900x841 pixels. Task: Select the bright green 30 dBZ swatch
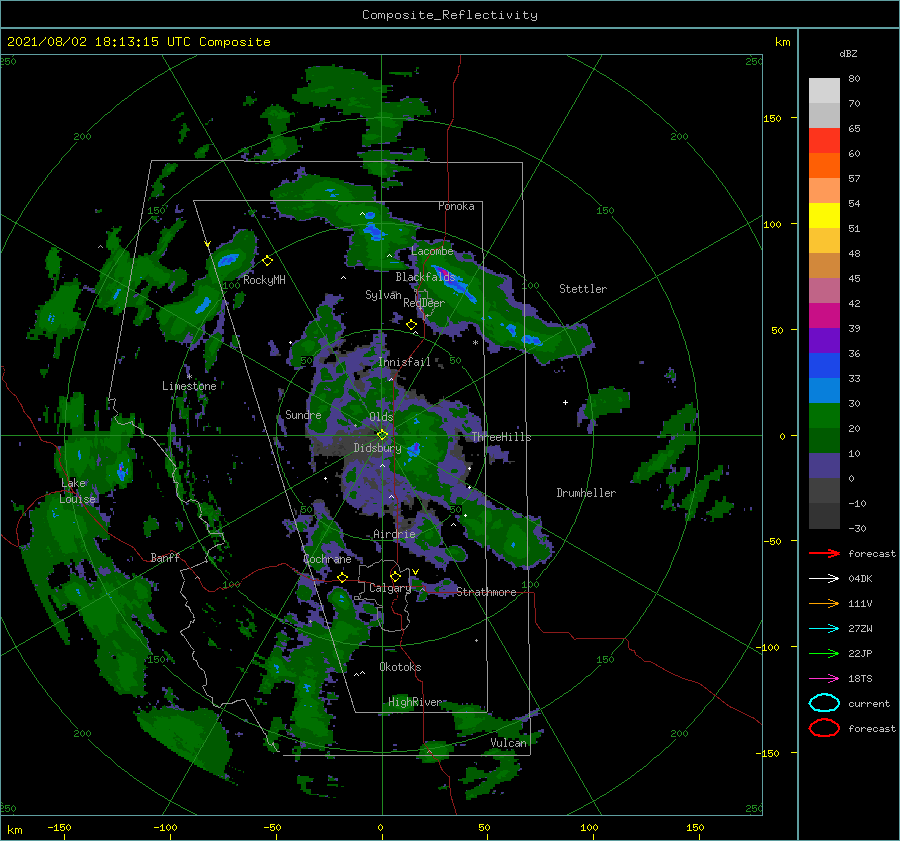point(824,415)
